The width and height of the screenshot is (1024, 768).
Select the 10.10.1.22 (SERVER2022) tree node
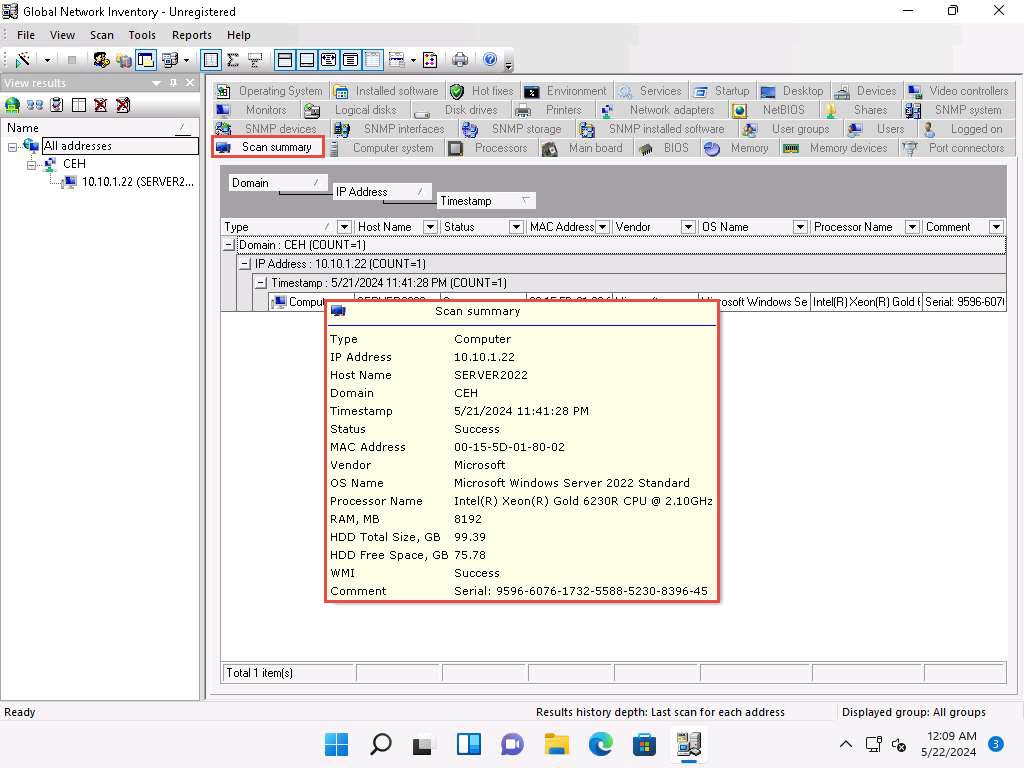(137, 182)
